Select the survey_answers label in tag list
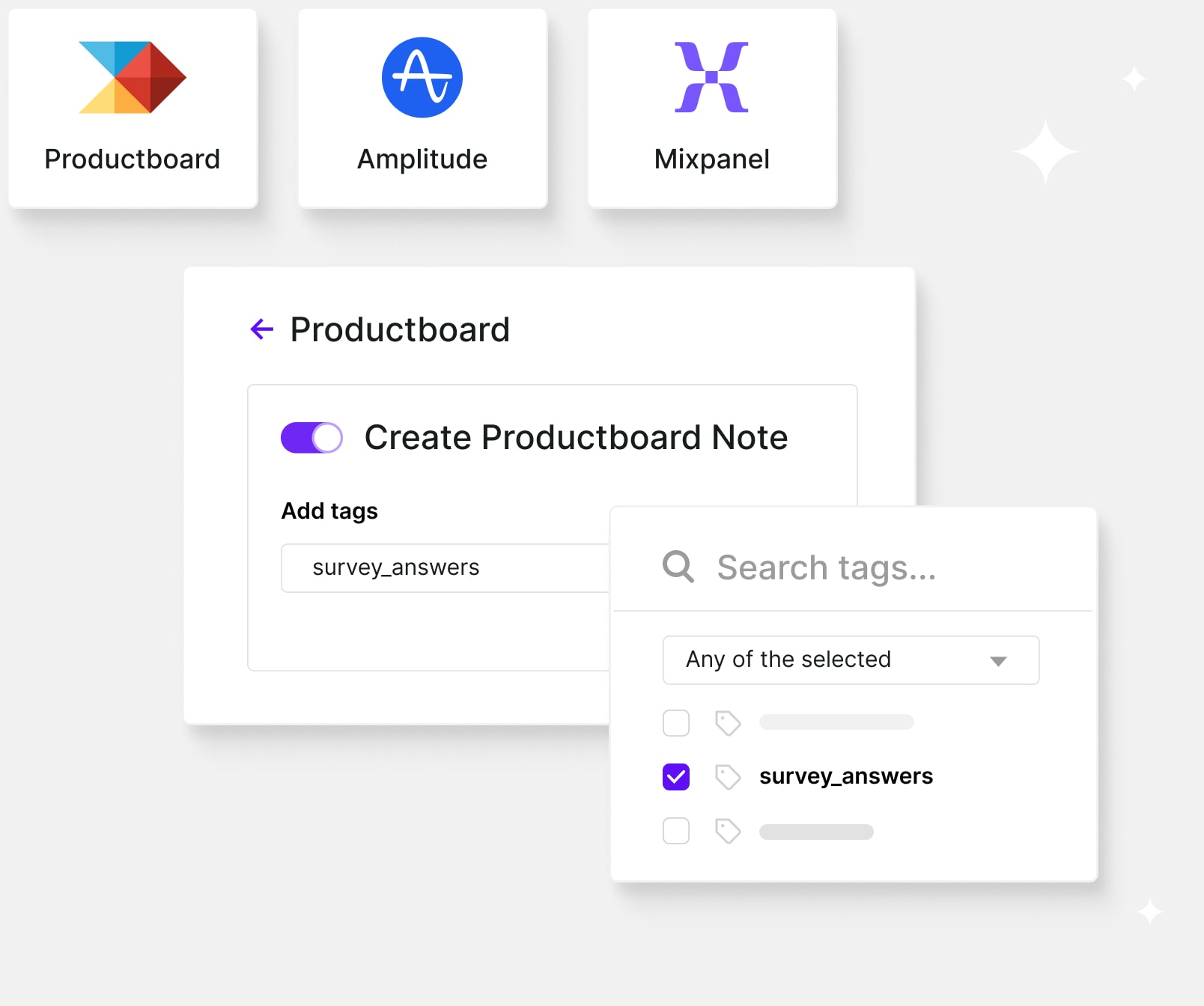Screen dimensions: 1204x1006 pos(846,776)
